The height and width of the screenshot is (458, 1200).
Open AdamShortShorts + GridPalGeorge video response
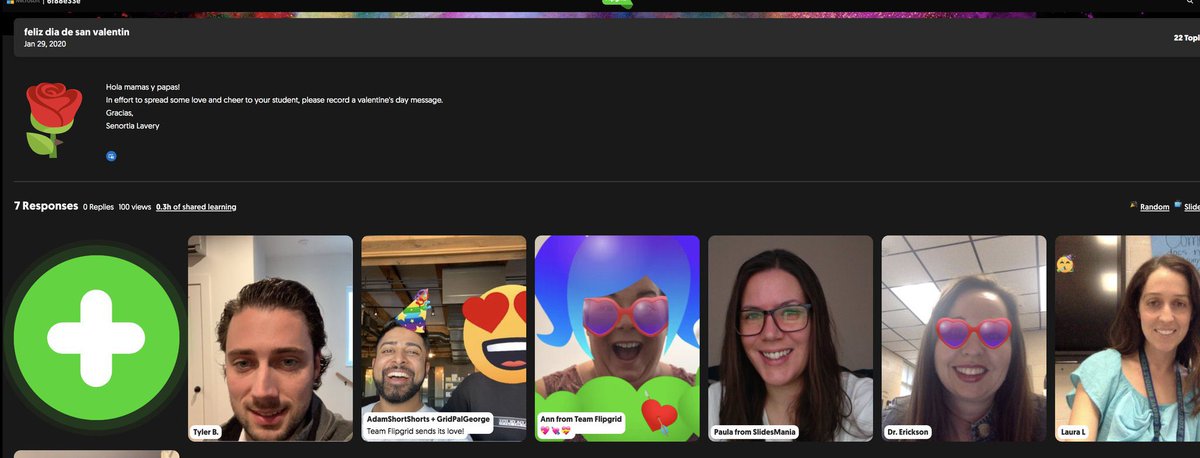pyautogui.click(x=443, y=338)
